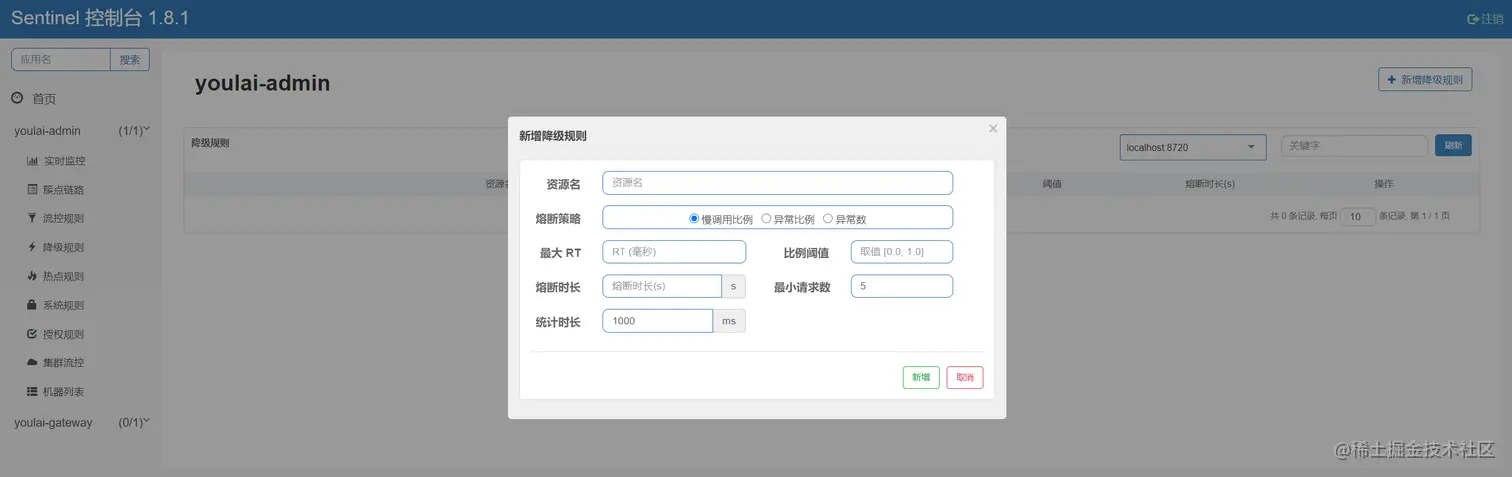This screenshot has height=477, width=1512.
Task: Click the logout icon (注销)
Action: (x=1472, y=19)
